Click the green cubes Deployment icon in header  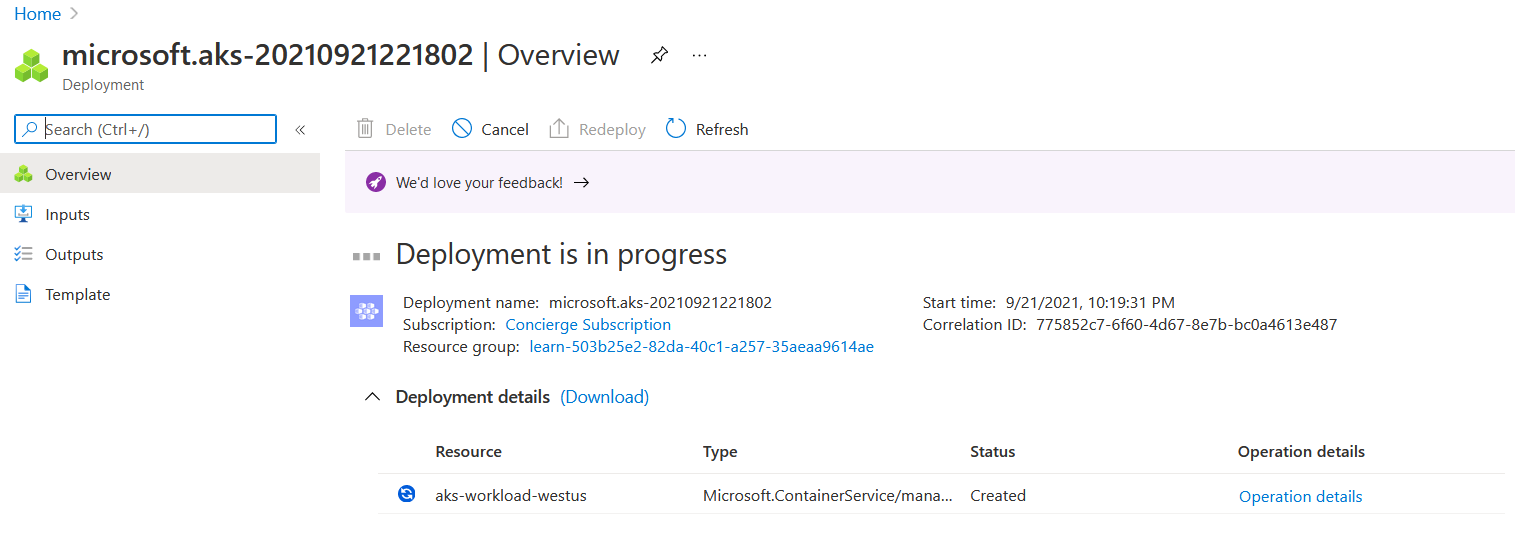(32, 64)
